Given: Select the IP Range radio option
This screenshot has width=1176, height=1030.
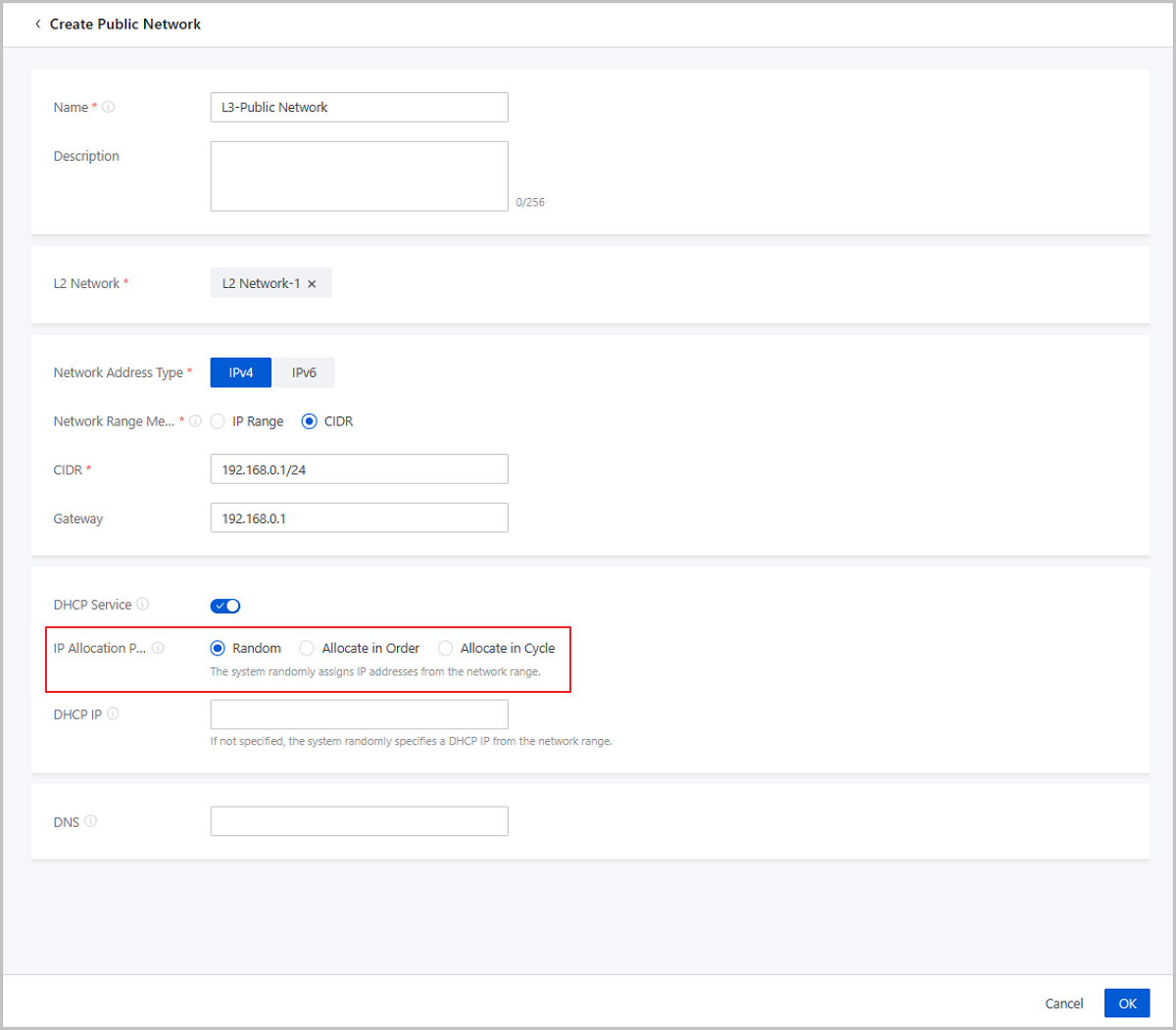Looking at the screenshot, I should pos(219,421).
